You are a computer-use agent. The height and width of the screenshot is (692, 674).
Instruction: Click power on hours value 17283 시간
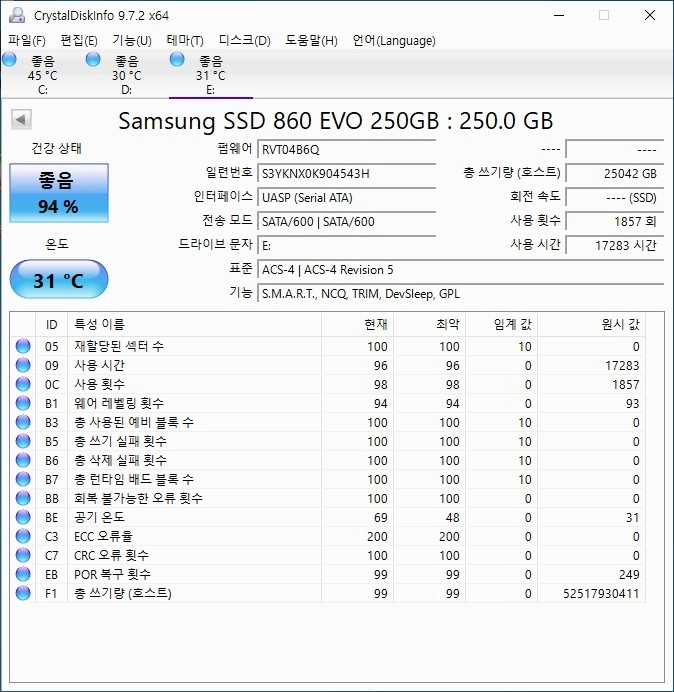[614, 245]
